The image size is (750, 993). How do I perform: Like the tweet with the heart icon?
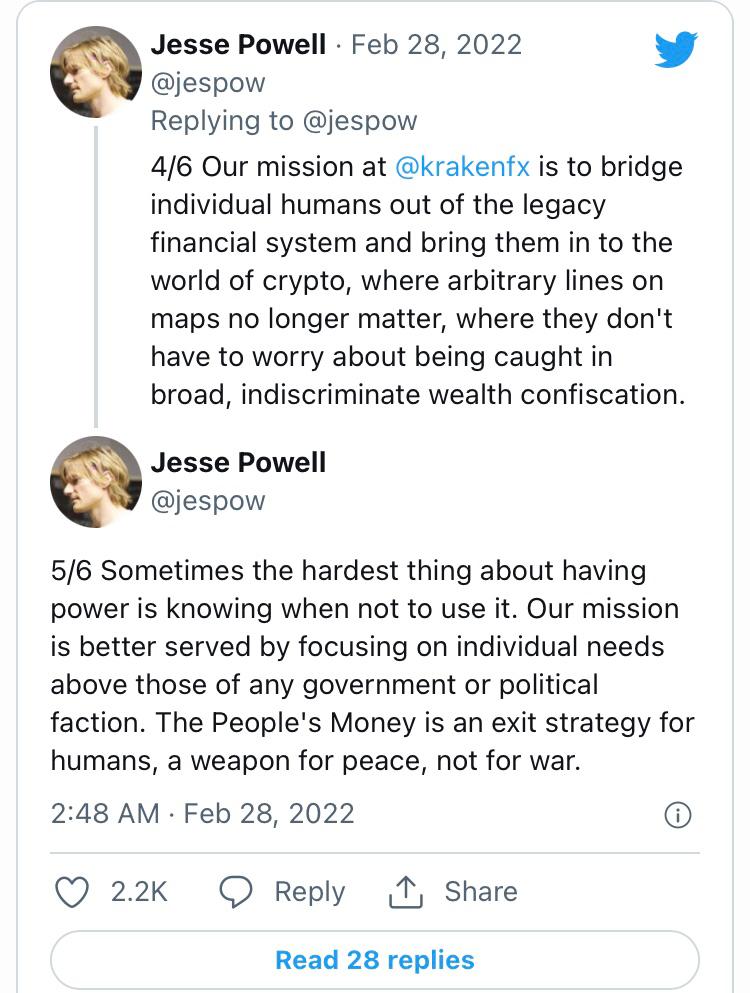coord(72,891)
